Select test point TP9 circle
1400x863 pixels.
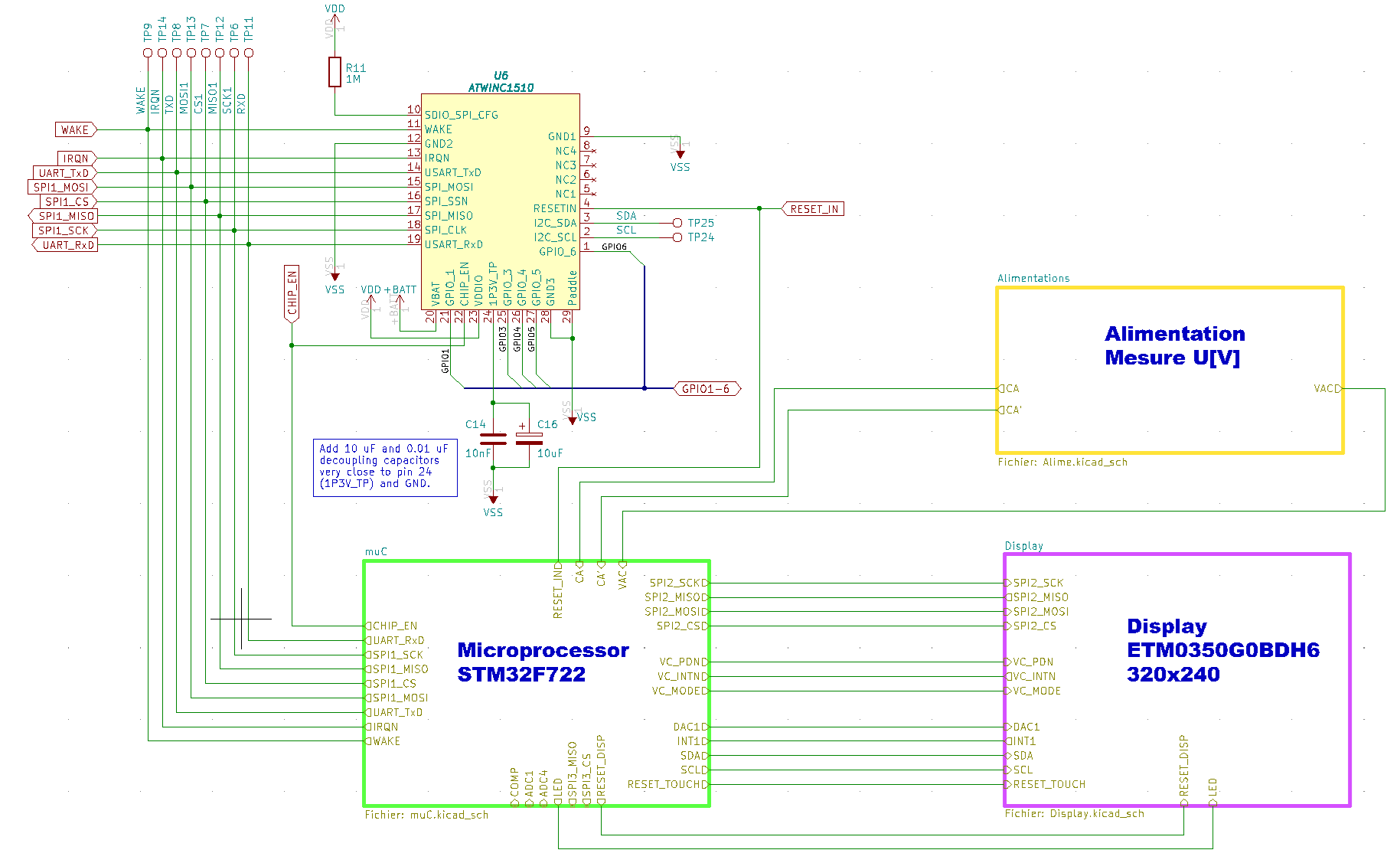[x=148, y=53]
